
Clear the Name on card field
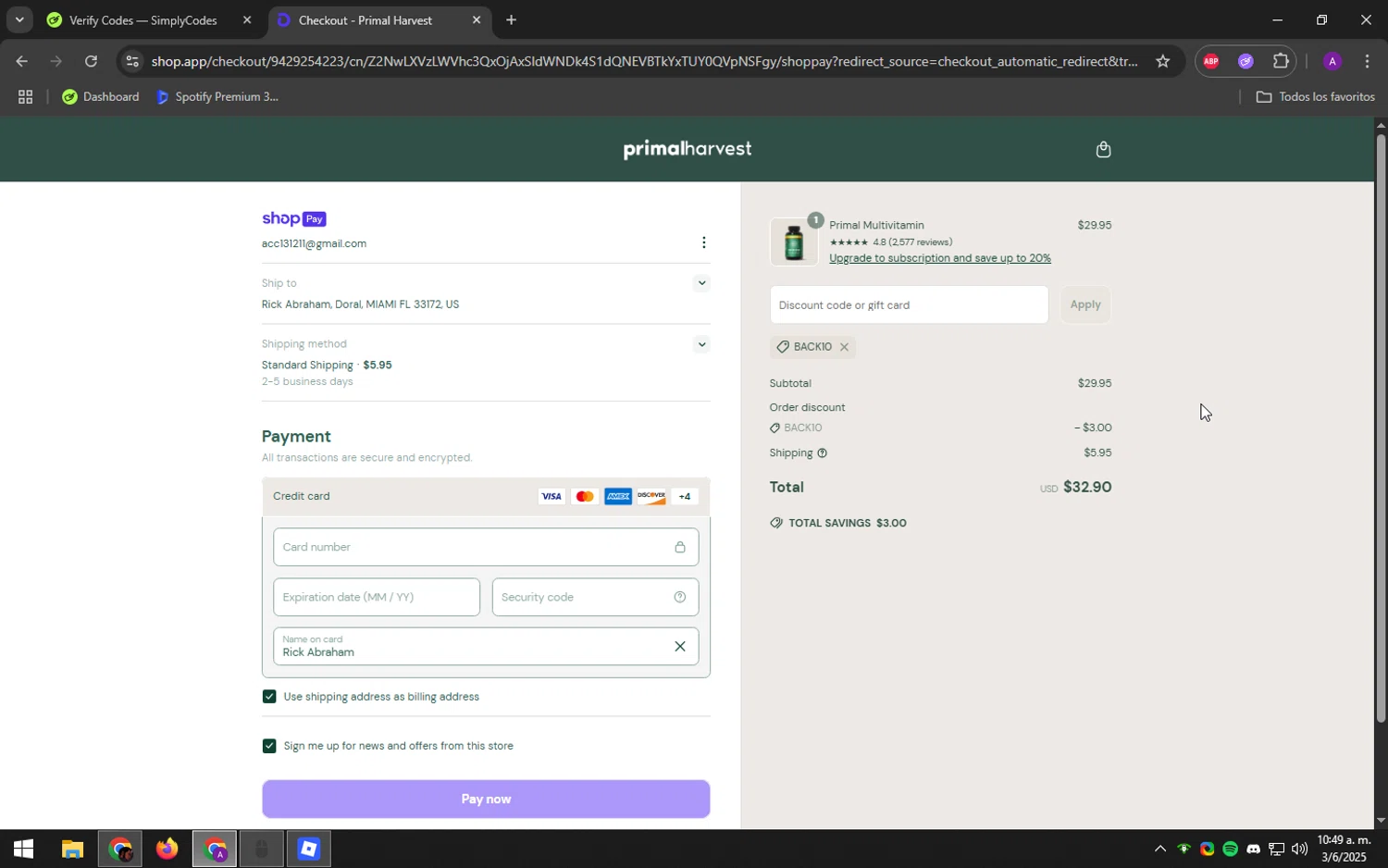679,647
